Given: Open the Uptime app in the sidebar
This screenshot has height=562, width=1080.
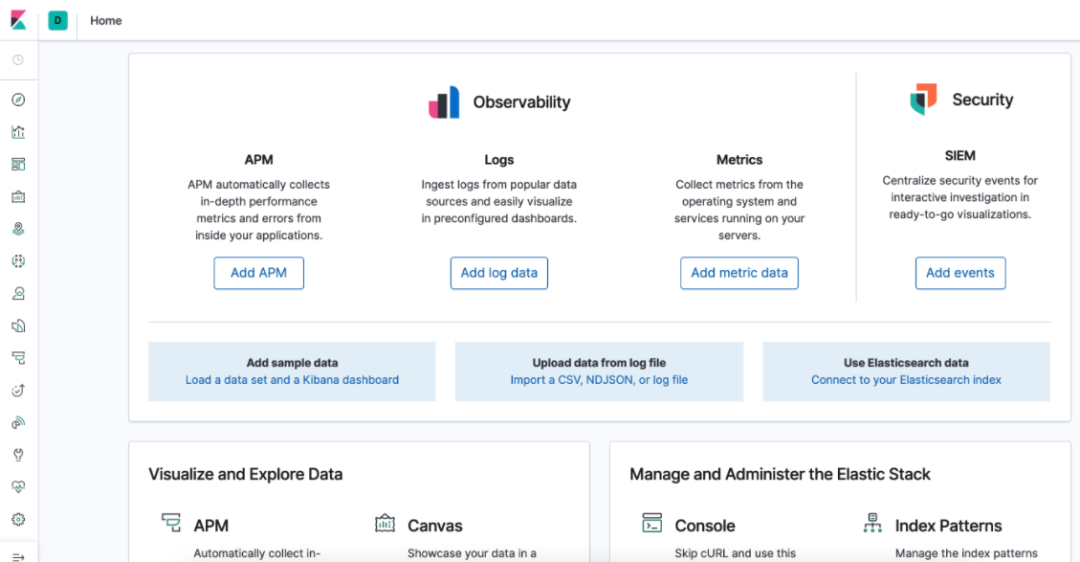Looking at the screenshot, I should click(x=18, y=390).
